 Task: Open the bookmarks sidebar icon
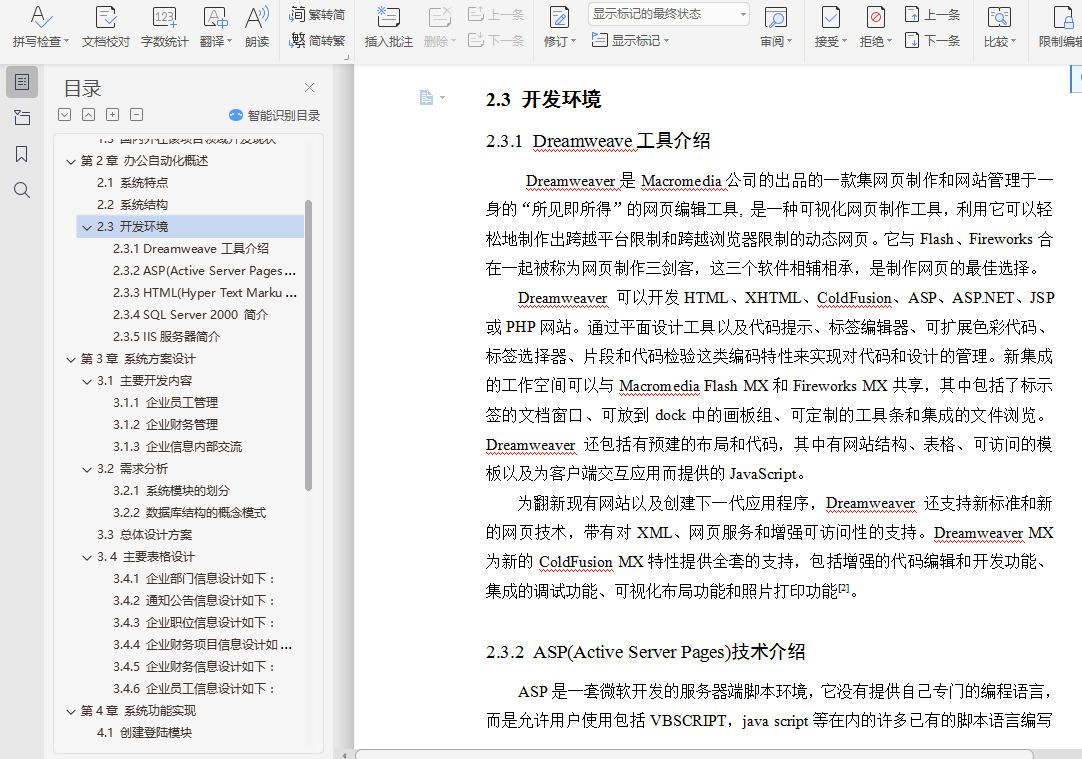21,154
